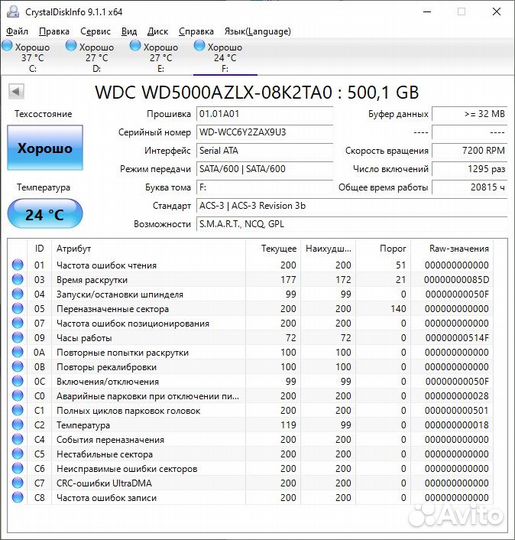Click the Текущее column header

(273, 248)
